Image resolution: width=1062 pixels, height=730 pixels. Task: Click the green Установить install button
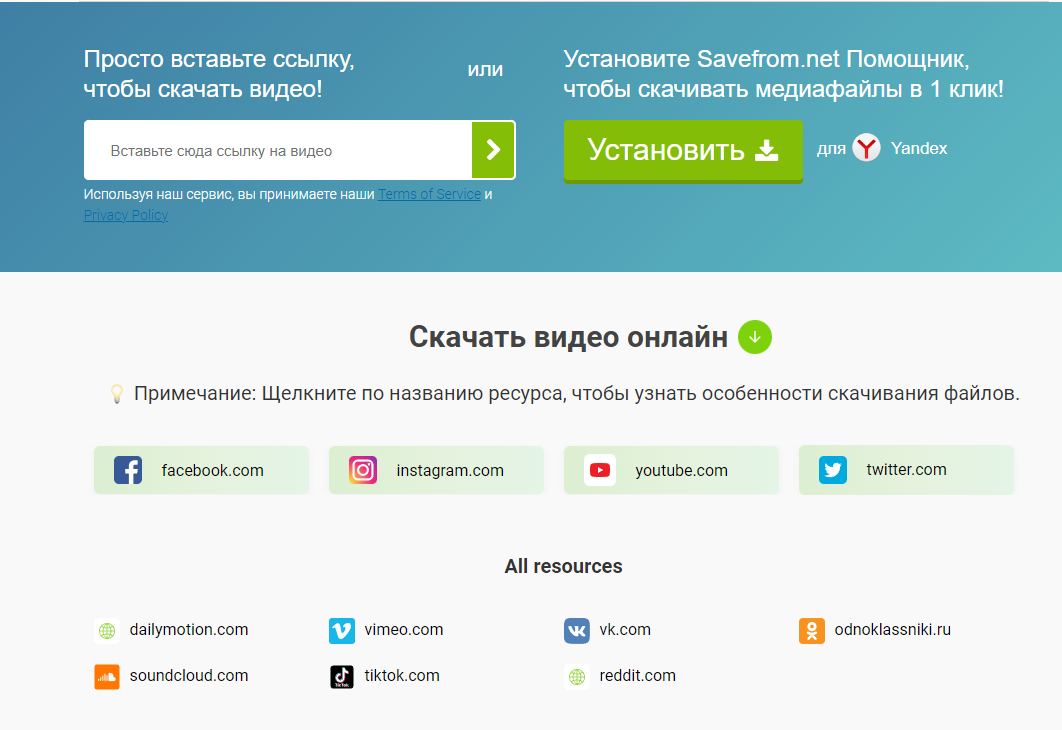point(683,150)
